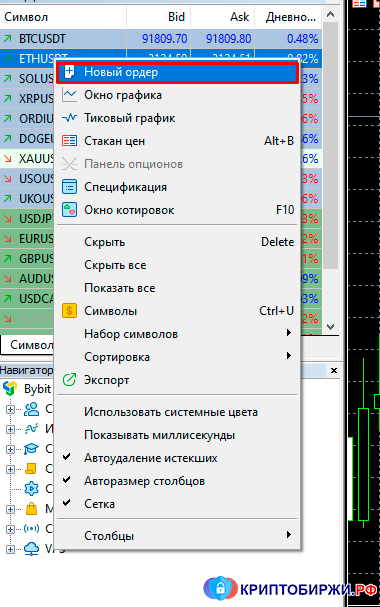380x607 pixels.
Task: Click the Окно котировок icon
Action: pos(69,210)
